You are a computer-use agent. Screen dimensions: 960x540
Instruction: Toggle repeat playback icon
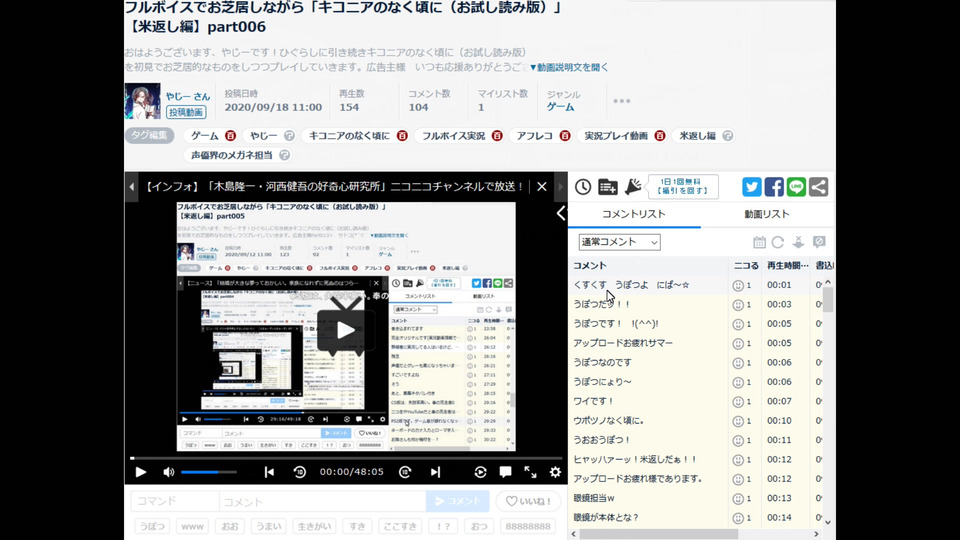pyautogui.click(x=481, y=472)
